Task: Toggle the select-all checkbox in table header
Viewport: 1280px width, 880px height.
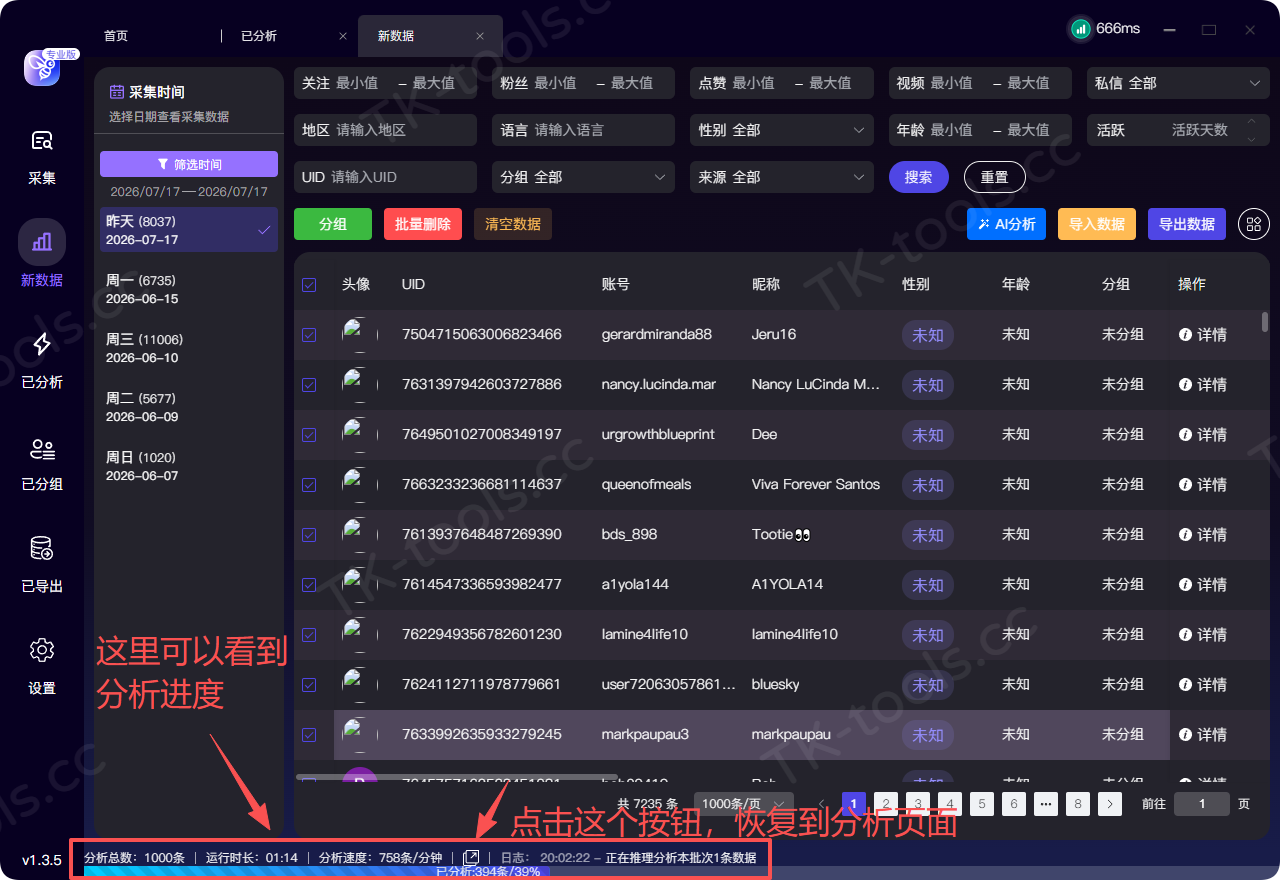Action: 309,285
